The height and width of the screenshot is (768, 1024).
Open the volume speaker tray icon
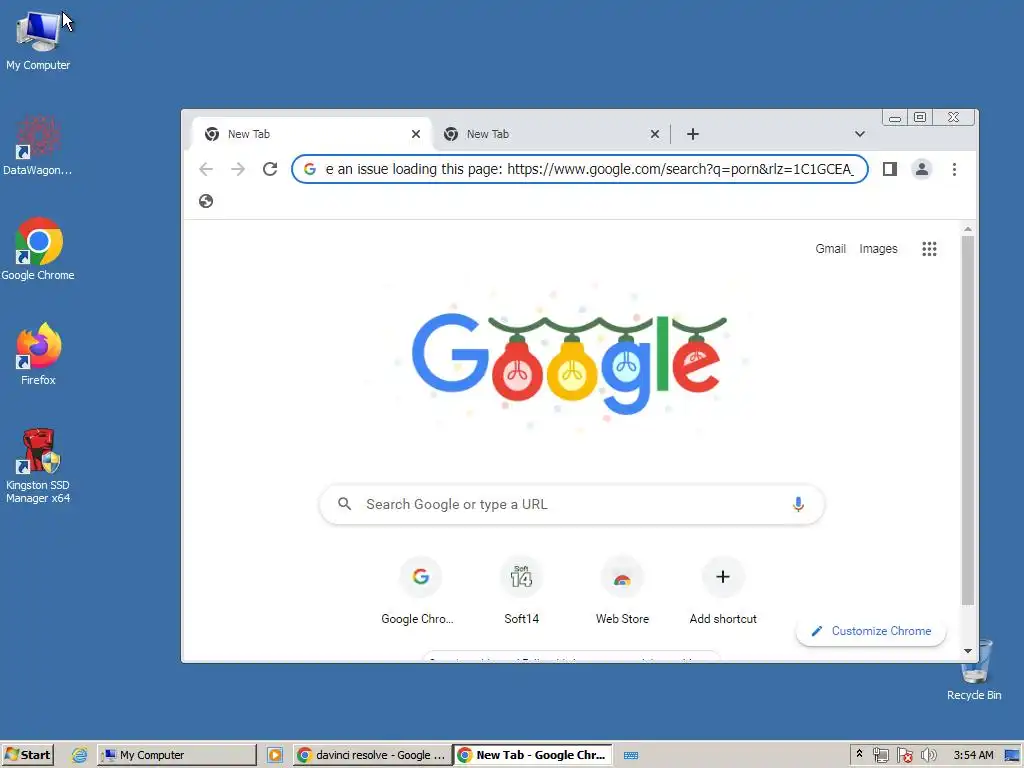pyautogui.click(x=928, y=755)
